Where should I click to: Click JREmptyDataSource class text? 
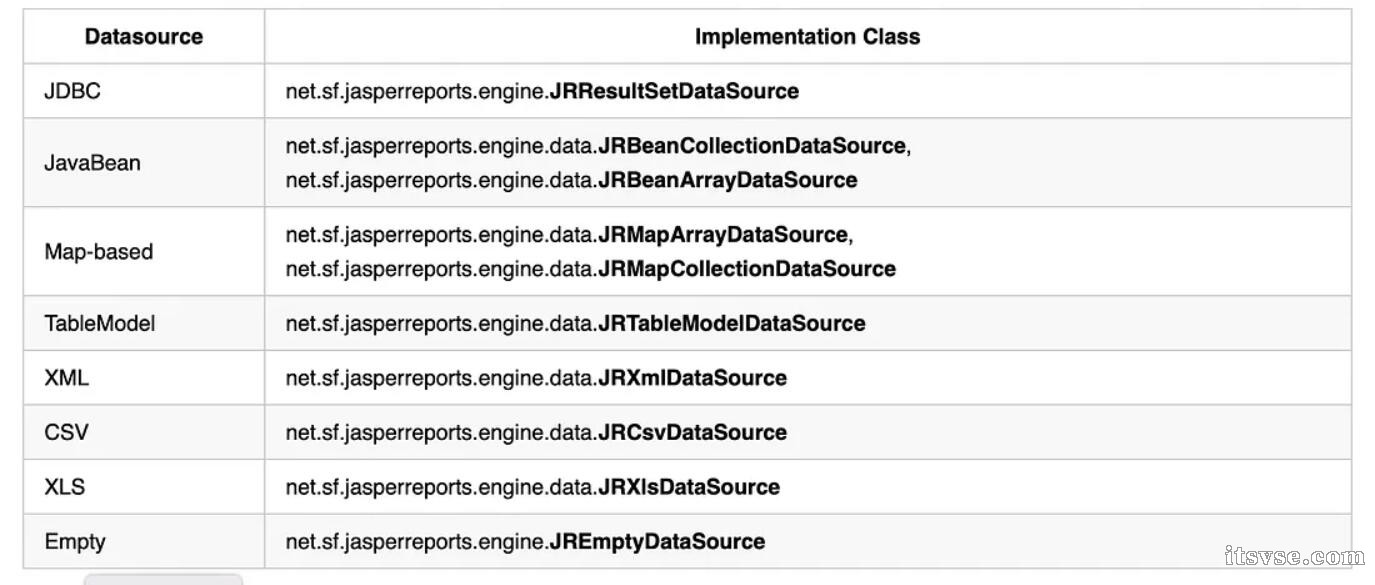657,541
